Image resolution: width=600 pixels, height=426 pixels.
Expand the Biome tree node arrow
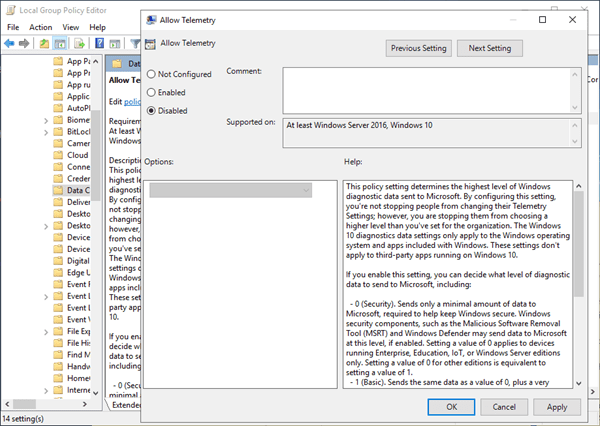46,121
